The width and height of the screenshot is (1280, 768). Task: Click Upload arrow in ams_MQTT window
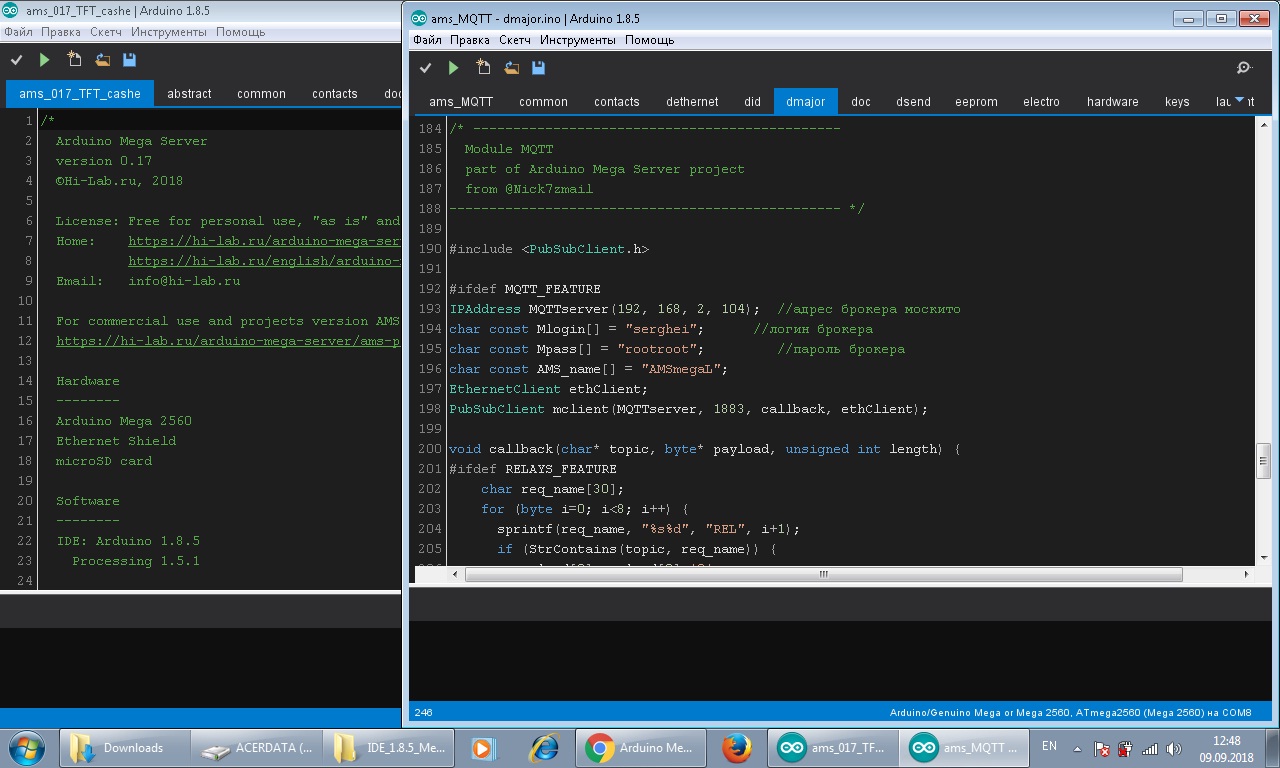pos(454,68)
